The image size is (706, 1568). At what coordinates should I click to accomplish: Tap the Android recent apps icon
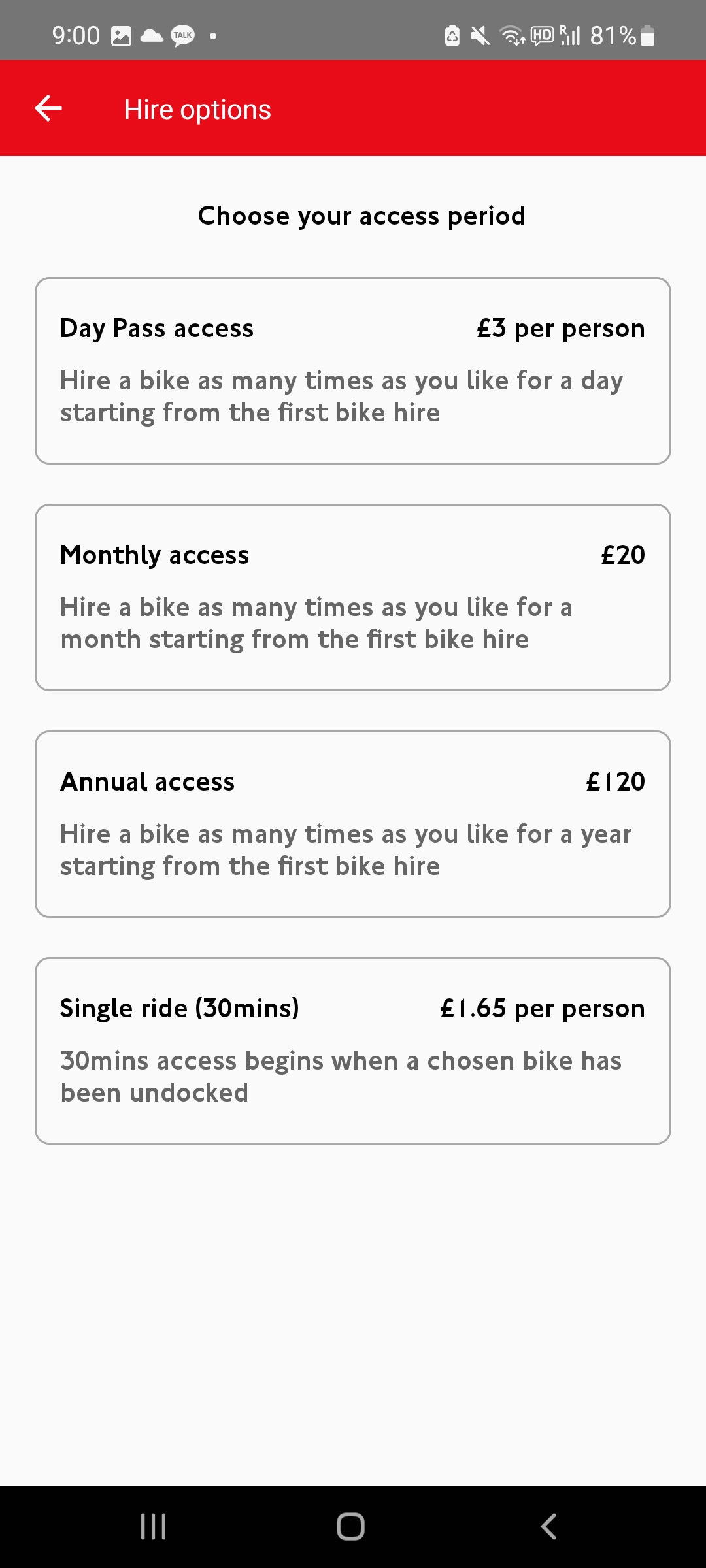click(x=154, y=1527)
